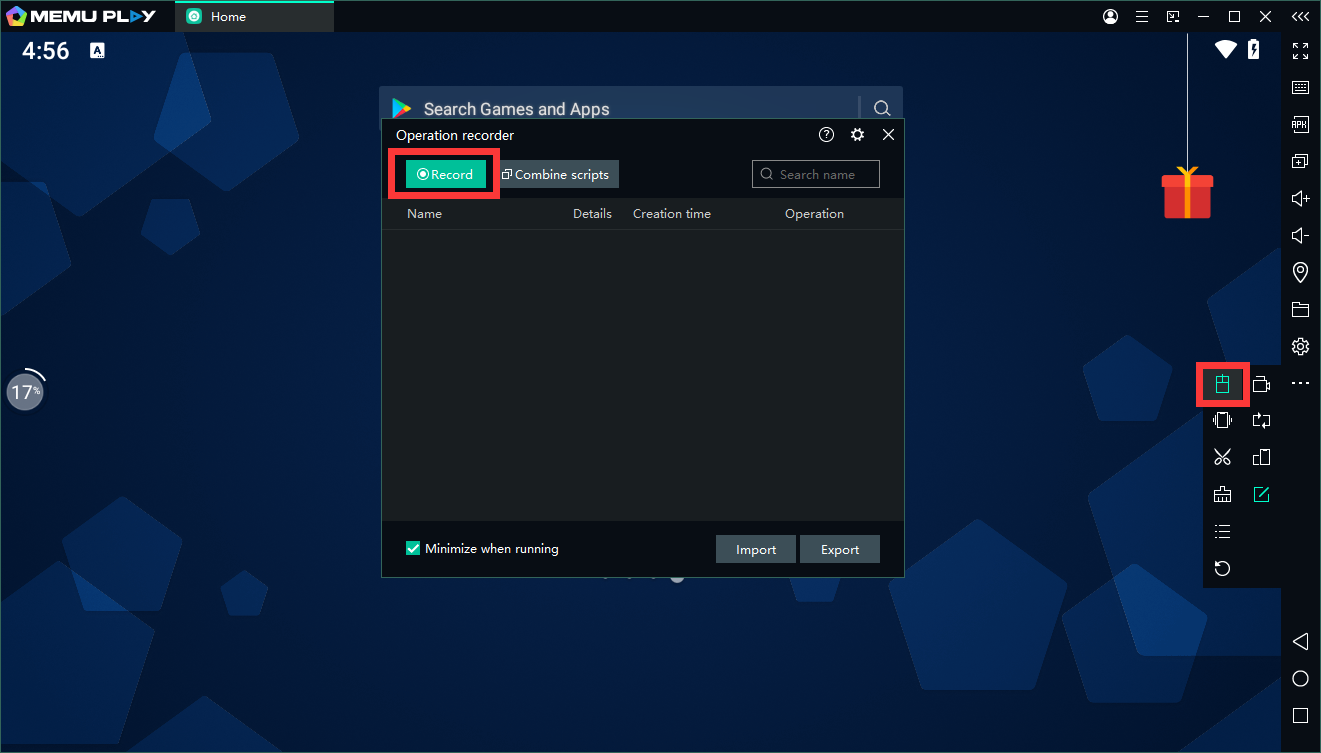Screen dimensions: 1321x753
Task: Open the Operation recorder help icon
Action: pos(826,135)
